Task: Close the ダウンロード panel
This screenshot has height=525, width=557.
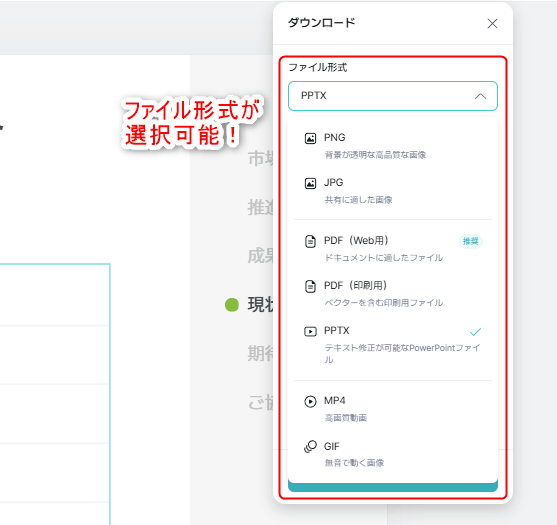Action: click(x=492, y=24)
